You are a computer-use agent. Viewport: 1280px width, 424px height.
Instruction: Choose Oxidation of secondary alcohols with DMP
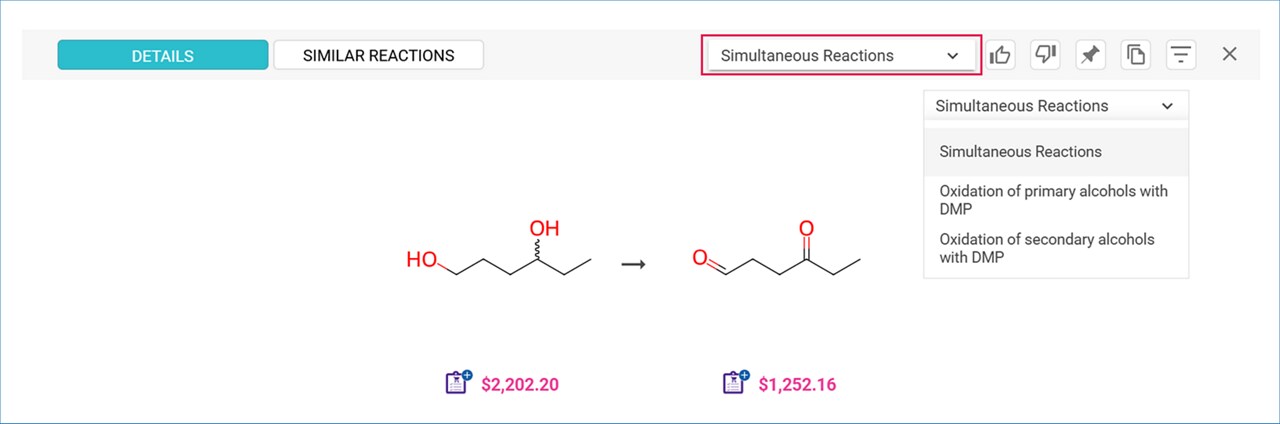pos(1046,248)
